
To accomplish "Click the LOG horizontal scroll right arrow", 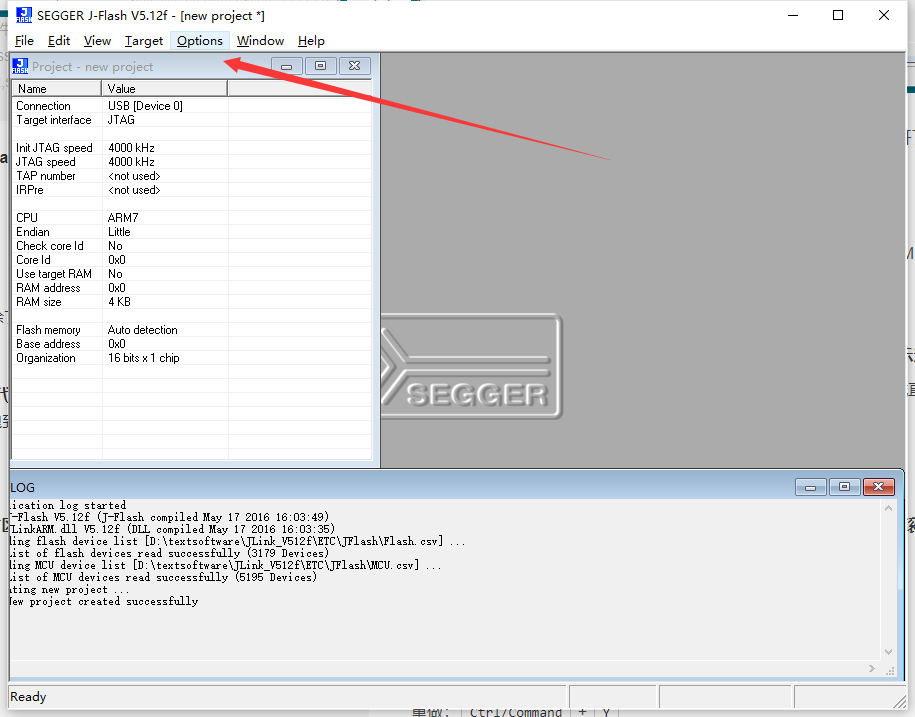I will 872,669.
